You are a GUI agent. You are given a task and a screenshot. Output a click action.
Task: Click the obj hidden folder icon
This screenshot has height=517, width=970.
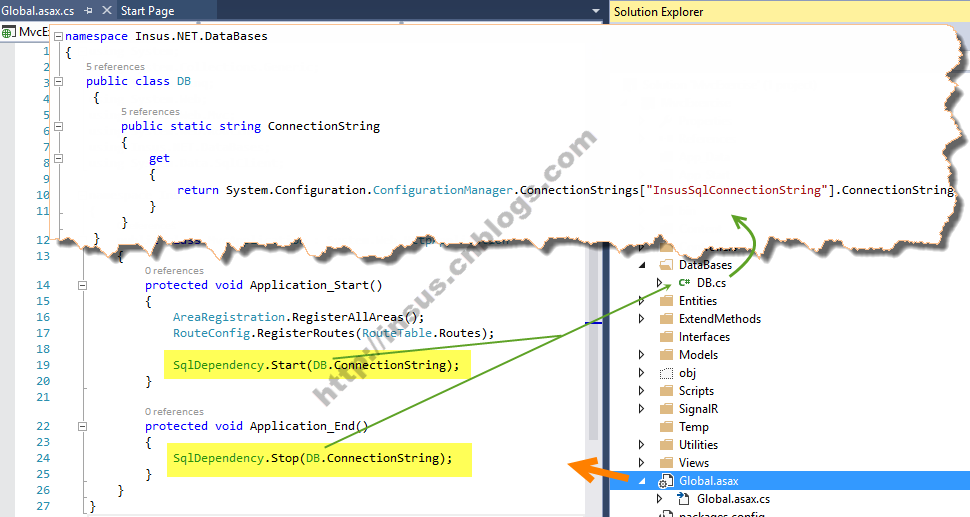click(x=666, y=373)
